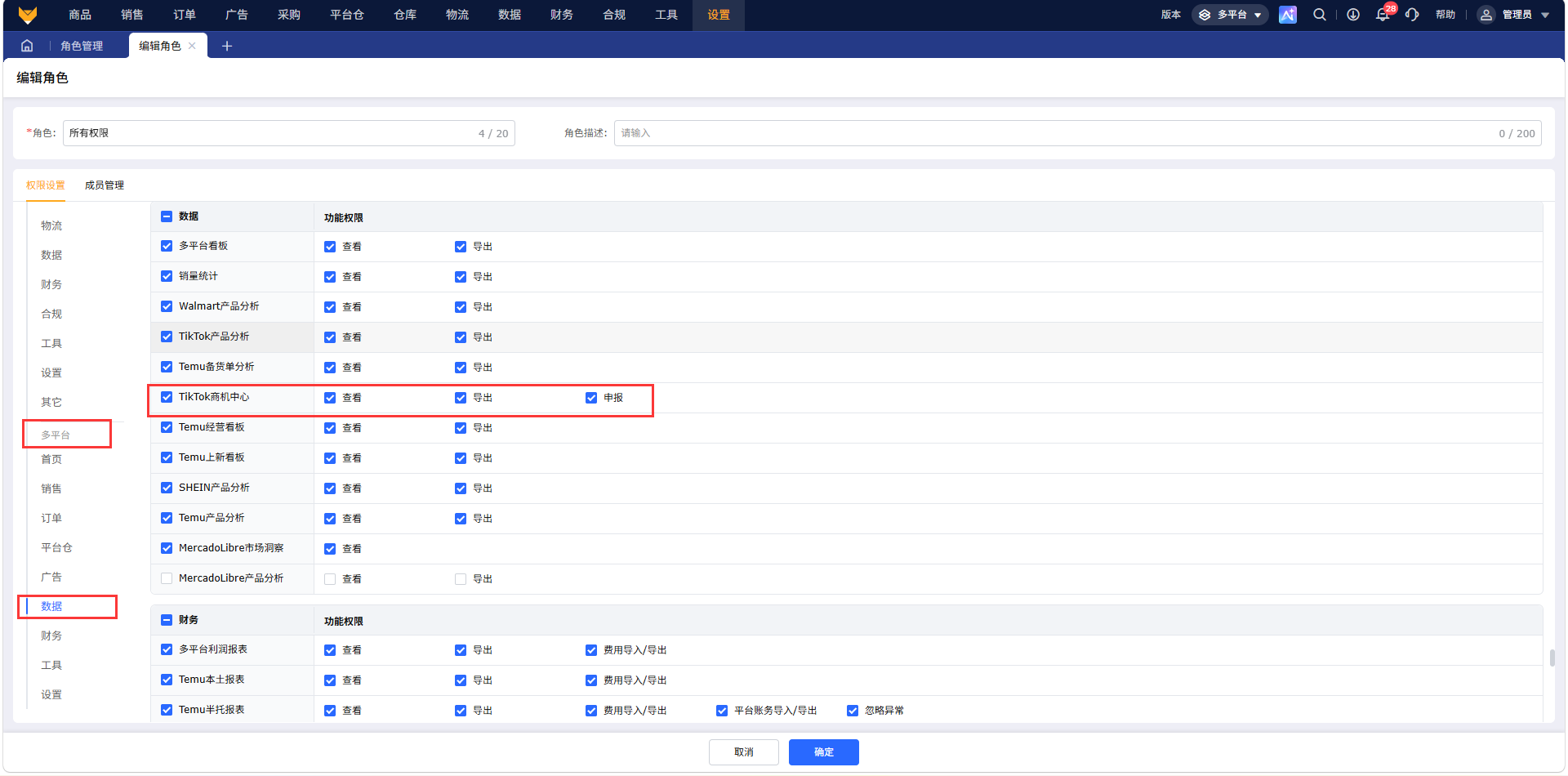1568x776 pixels.
Task: Open the 多平台 platform dropdown
Action: (x=1230, y=15)
